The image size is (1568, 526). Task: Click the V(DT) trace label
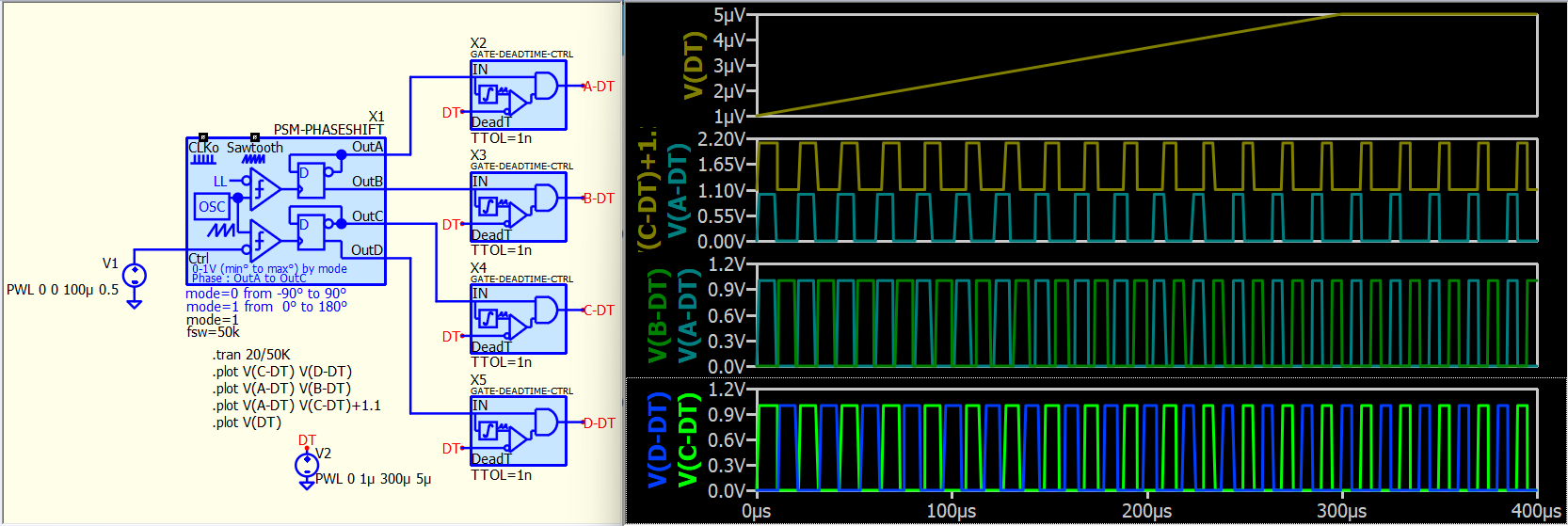[694, 65]
